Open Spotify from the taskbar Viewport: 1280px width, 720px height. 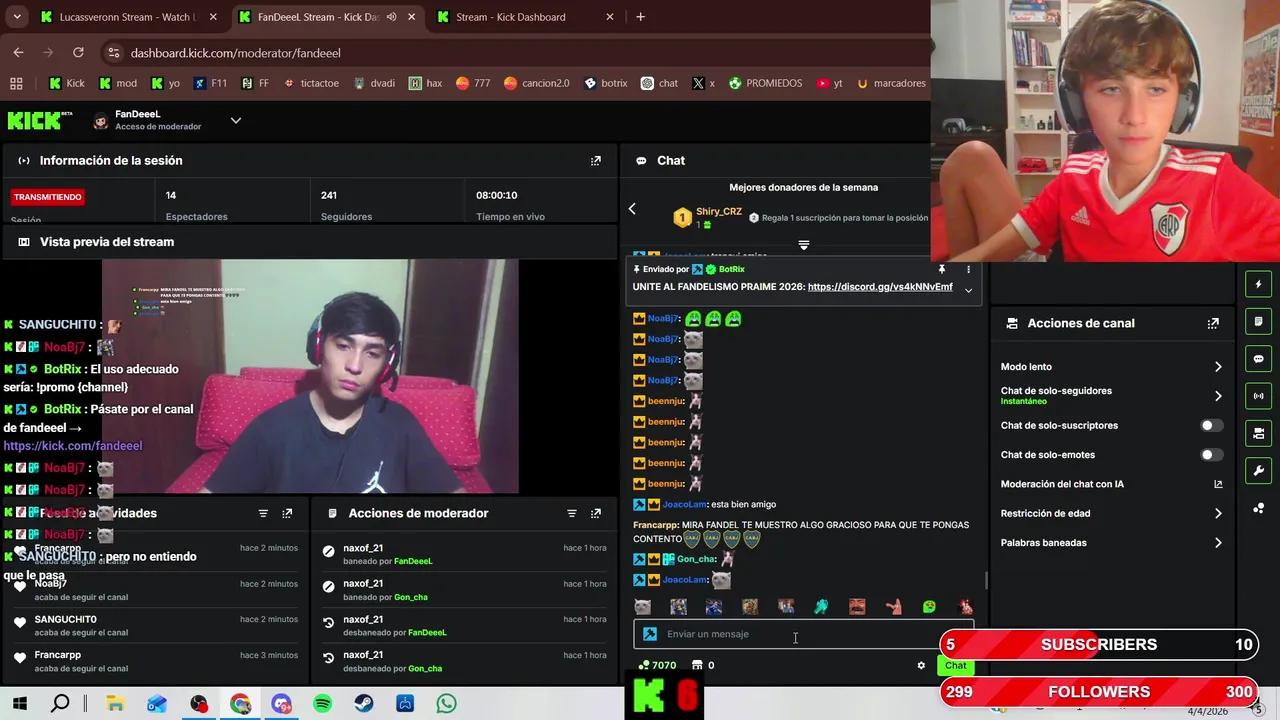[322, 704]
